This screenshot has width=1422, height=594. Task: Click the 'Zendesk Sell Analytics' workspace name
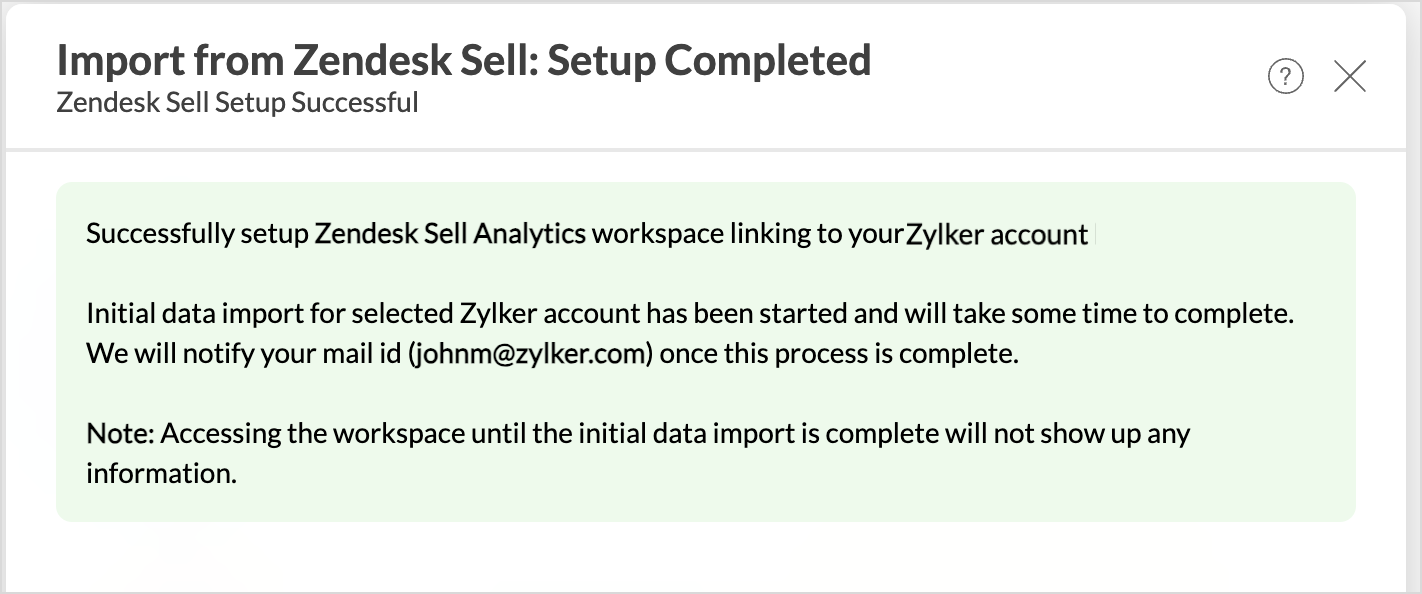pos(450,234)
